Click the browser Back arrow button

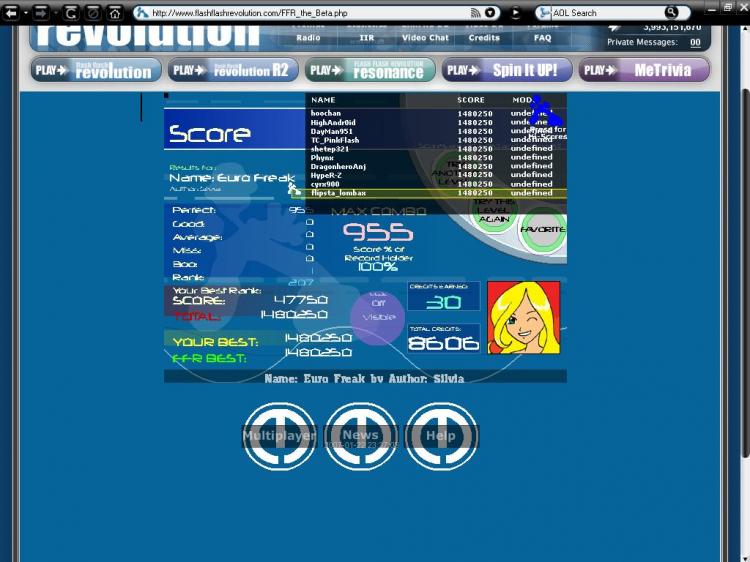pyautogui.click(x=11, y=13)
